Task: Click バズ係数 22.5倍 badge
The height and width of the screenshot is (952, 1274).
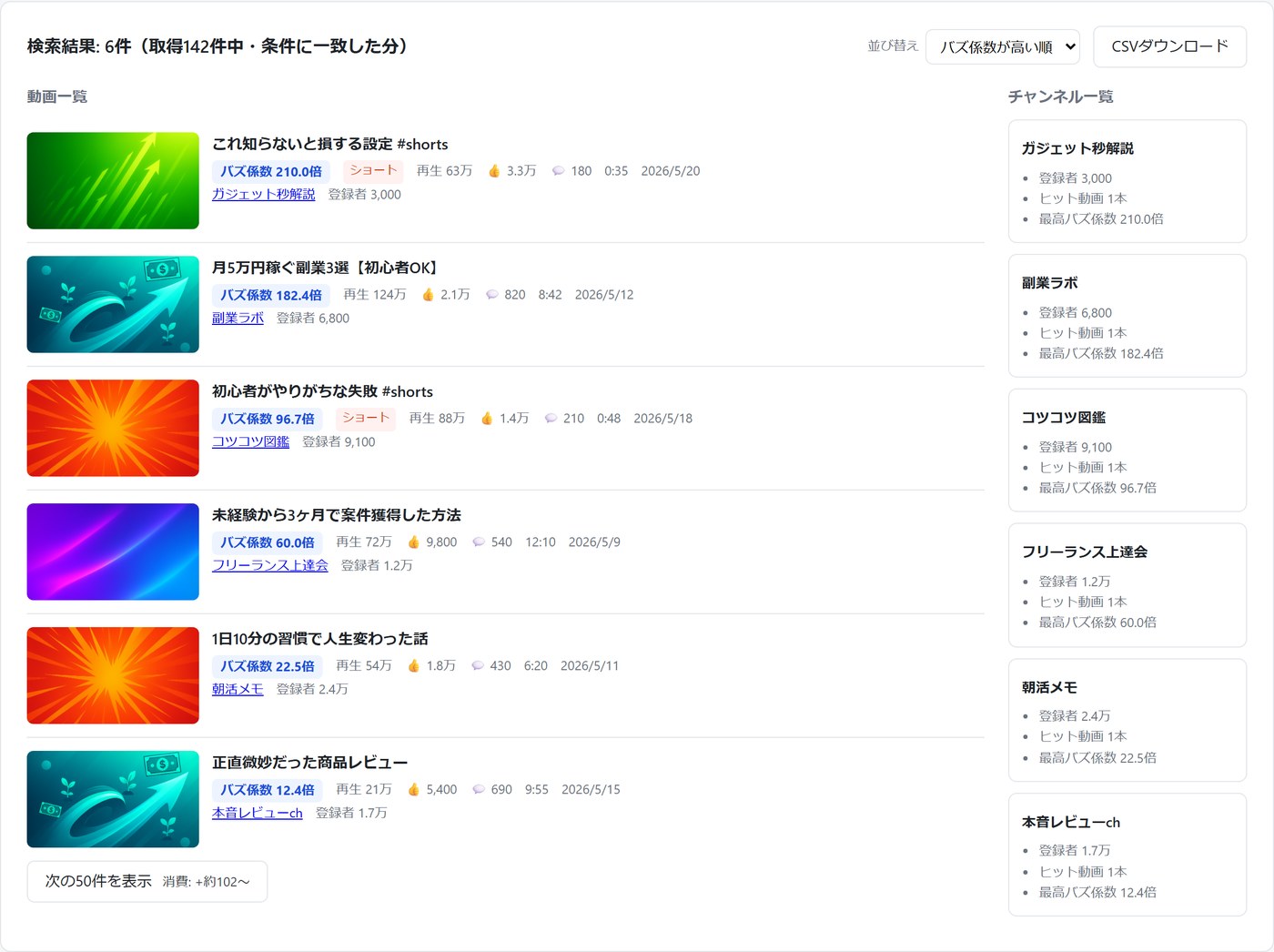Action: [267, 666]
